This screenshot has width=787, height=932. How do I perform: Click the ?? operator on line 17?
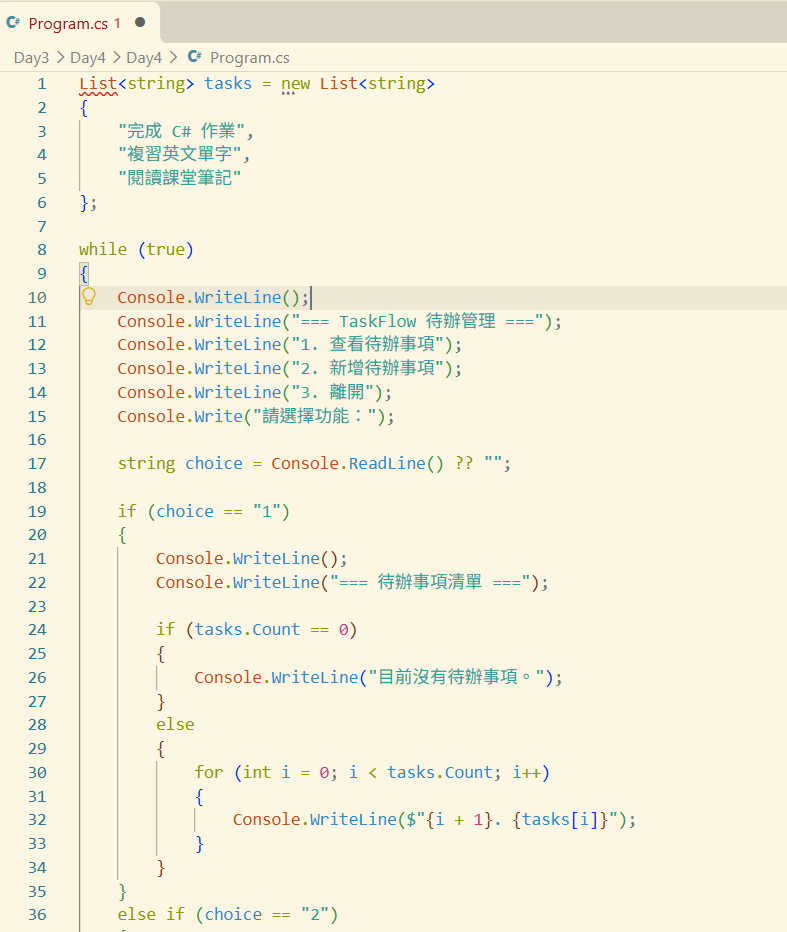pos(464,464)
